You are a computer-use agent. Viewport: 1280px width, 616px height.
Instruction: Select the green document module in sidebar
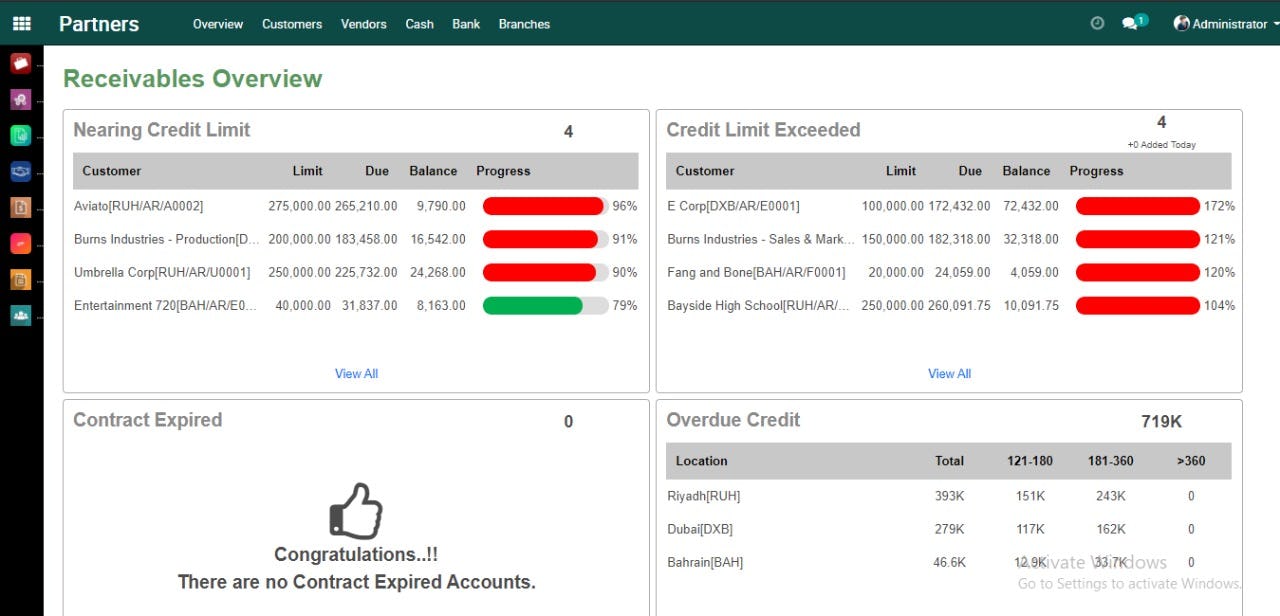[21, 135]
